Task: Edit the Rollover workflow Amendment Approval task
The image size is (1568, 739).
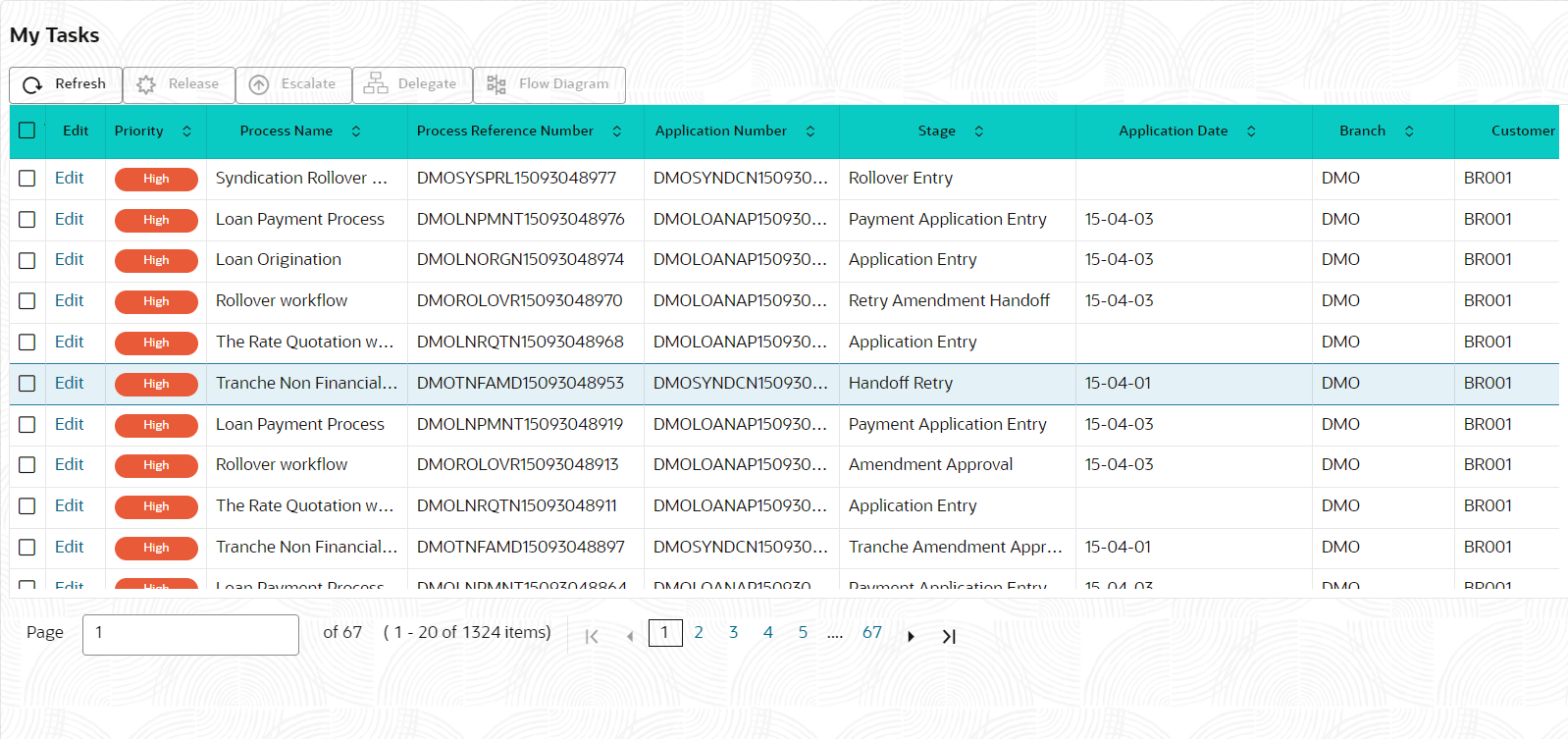Action: pos(69,465)
